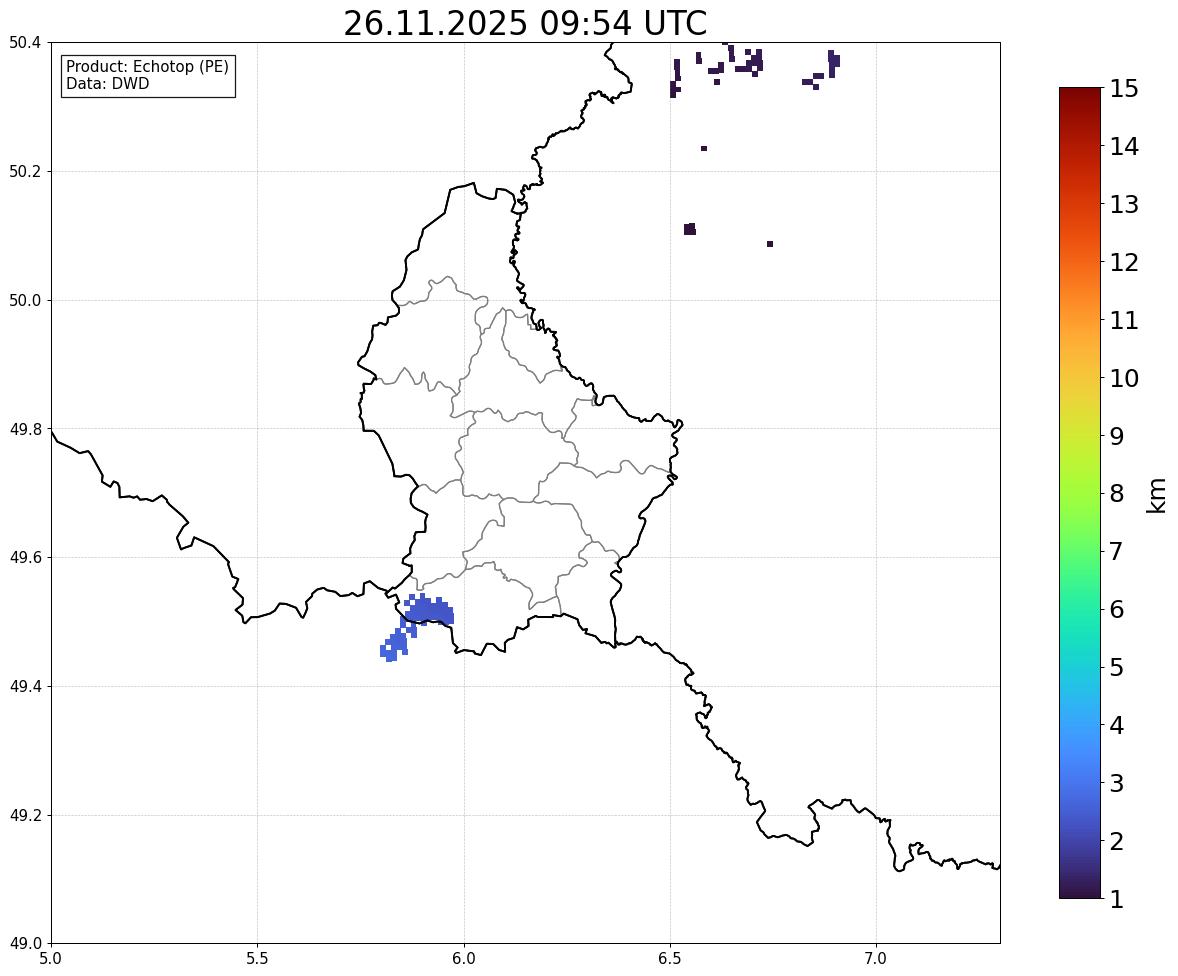
Task: Click the longitude axis label 6.0
Action: coord(464,959)
